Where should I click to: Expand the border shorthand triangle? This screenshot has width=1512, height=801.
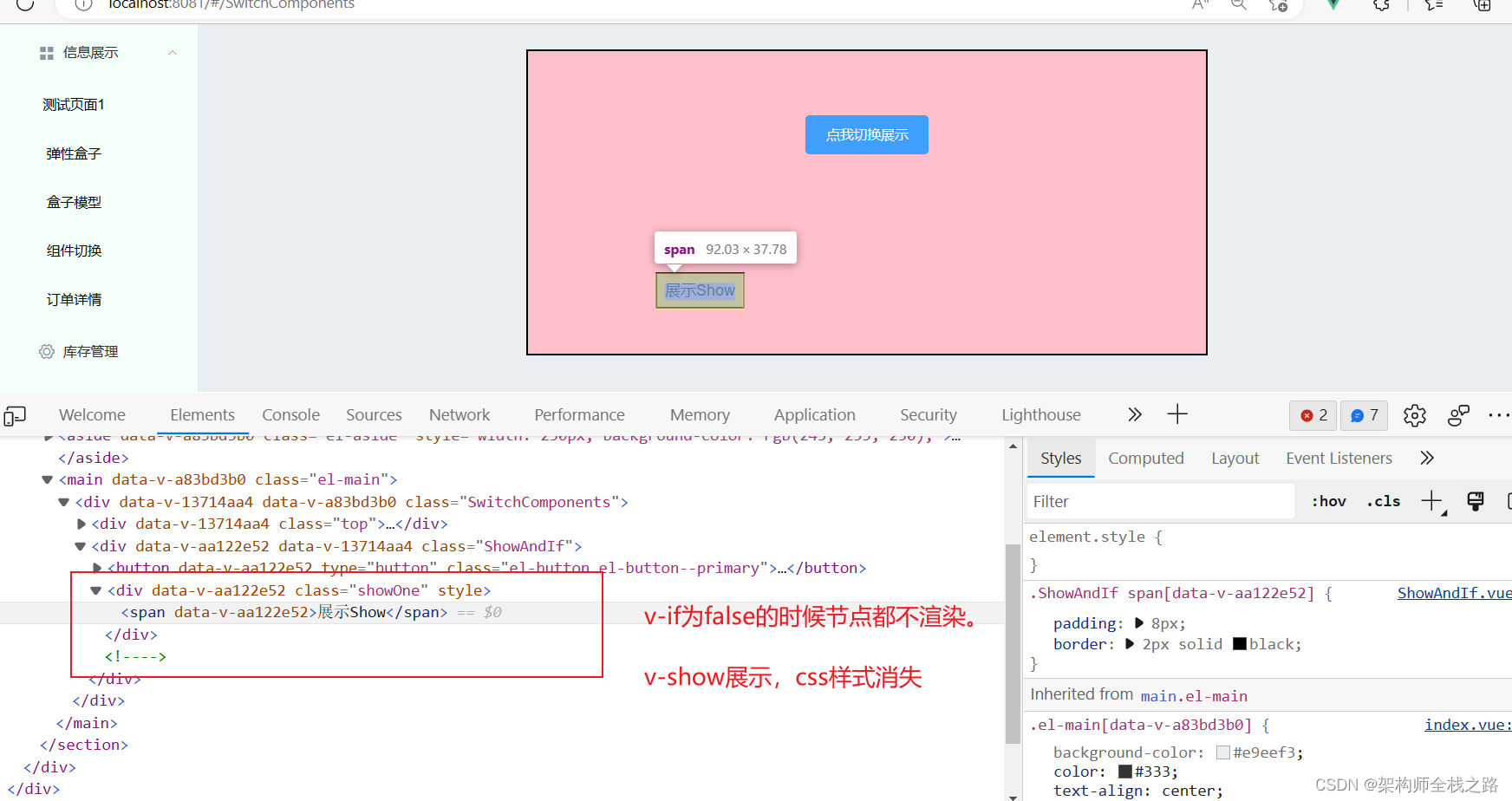[1130, 644]
